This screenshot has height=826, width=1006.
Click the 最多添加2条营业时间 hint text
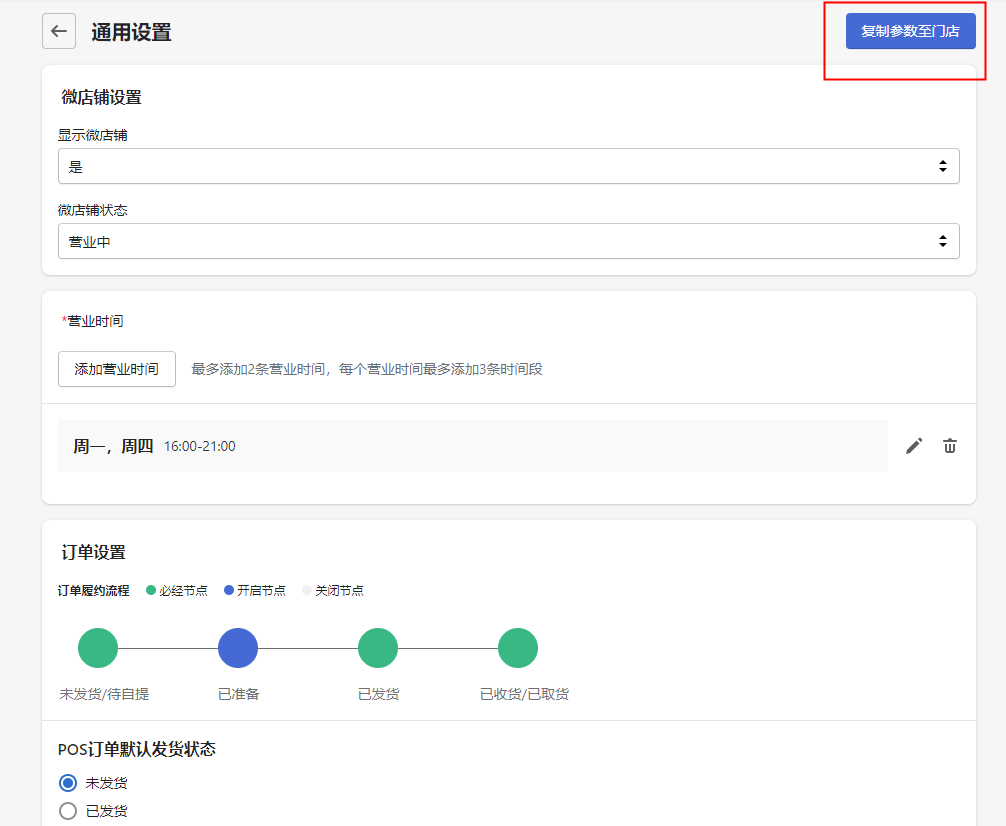367,370
